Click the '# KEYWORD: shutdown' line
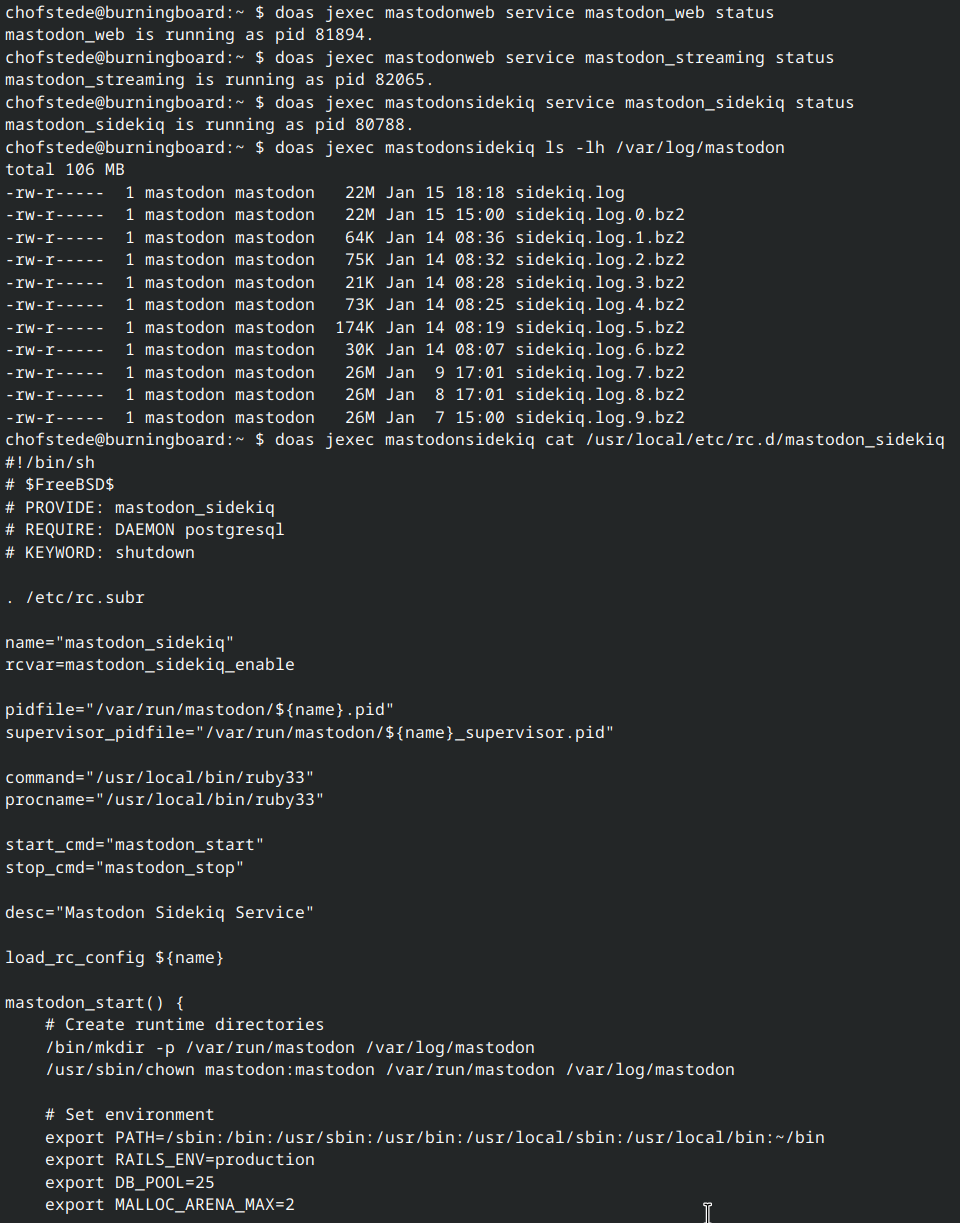960x1223 pixels. (x=100, y=552)
